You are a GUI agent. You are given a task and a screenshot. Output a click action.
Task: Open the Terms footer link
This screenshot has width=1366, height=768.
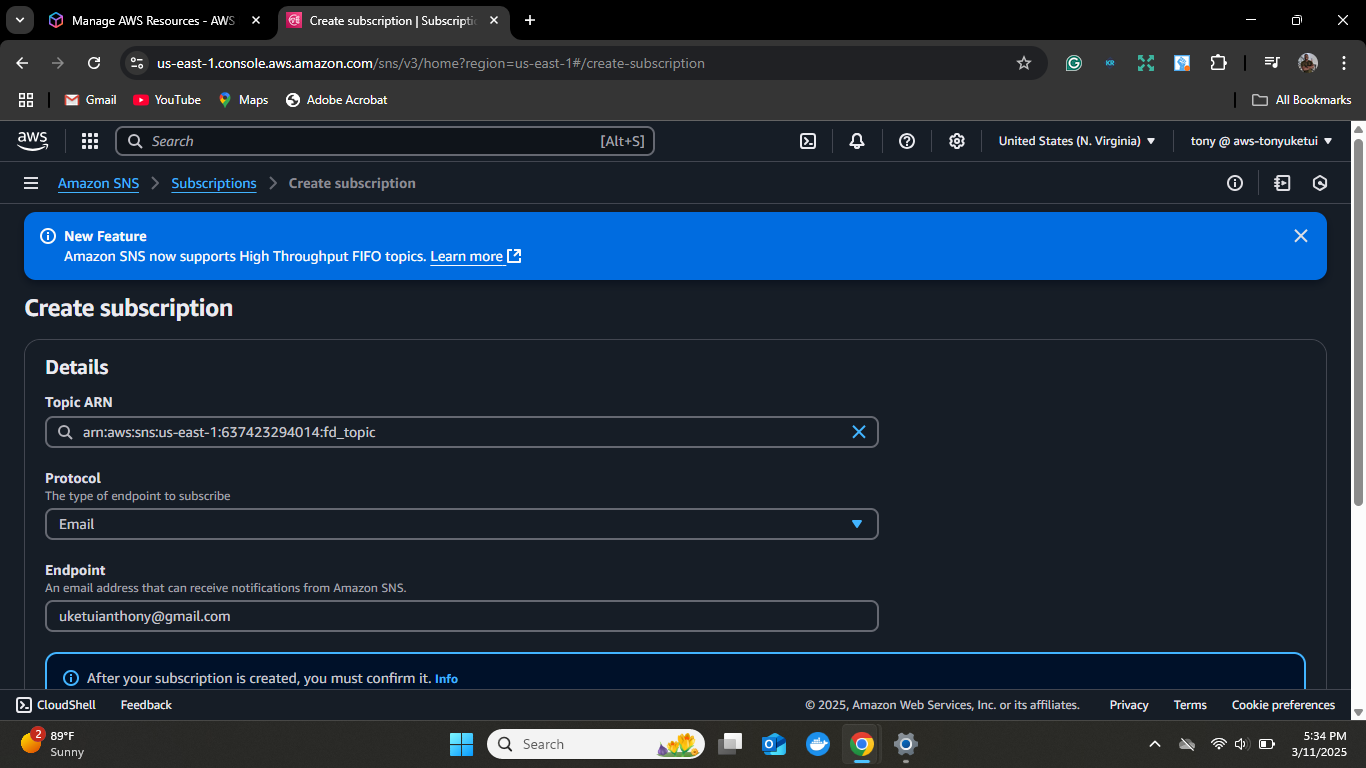1190,705
